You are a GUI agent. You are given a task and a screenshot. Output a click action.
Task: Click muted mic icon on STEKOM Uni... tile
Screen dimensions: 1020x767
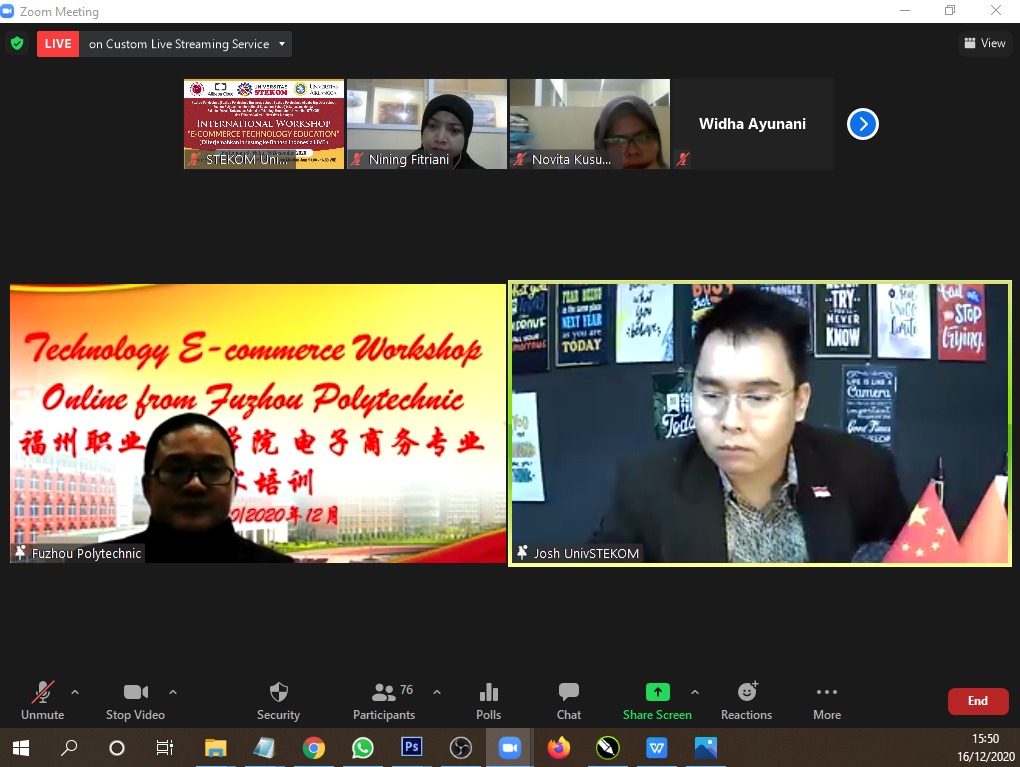coord(193,159)
